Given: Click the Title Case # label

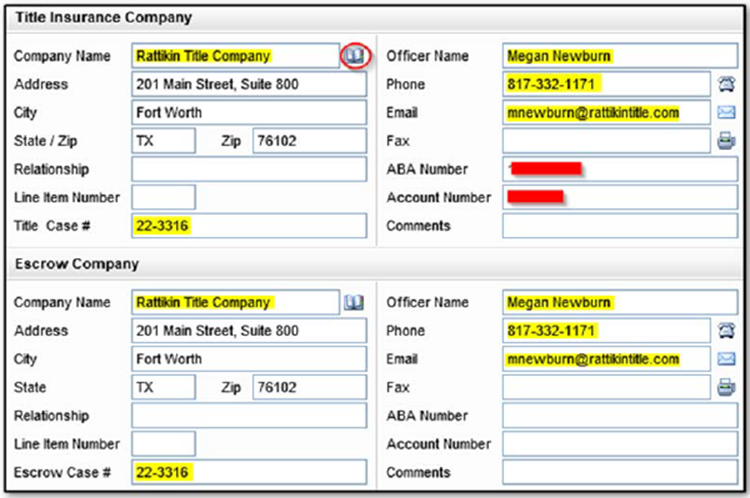Looking at the screenshot, I should tap(52, 226).
